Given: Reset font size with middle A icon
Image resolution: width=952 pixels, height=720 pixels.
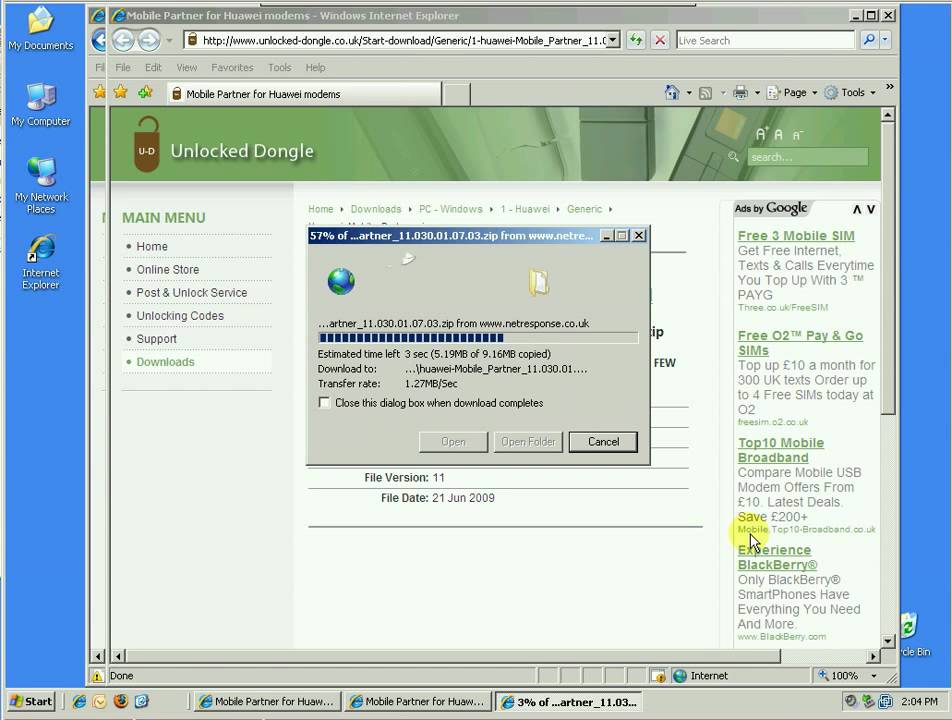Looking at the screenshot, I should [x=778, y=135].
